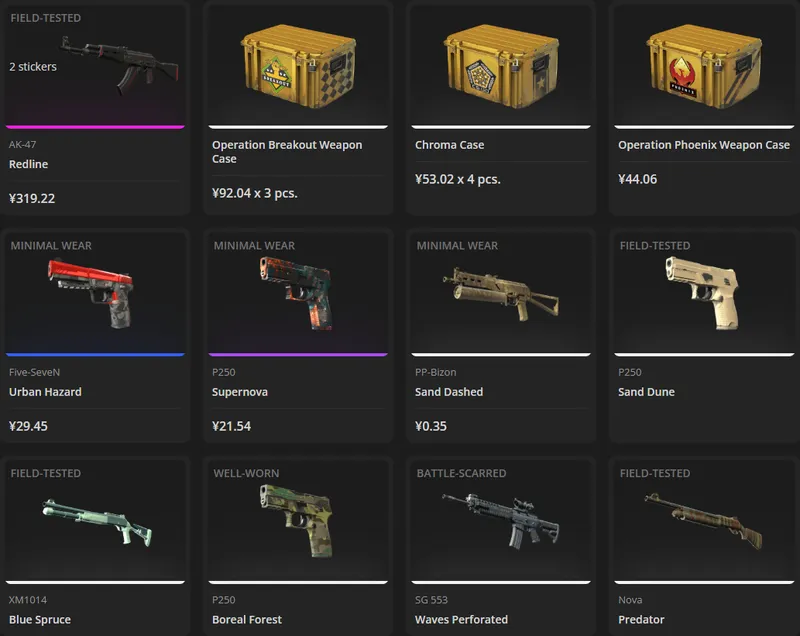The width and height of the screenshot is (800, 636).
Task: Select the P250 Sand Dune pistol image
Action: (703, 293)
